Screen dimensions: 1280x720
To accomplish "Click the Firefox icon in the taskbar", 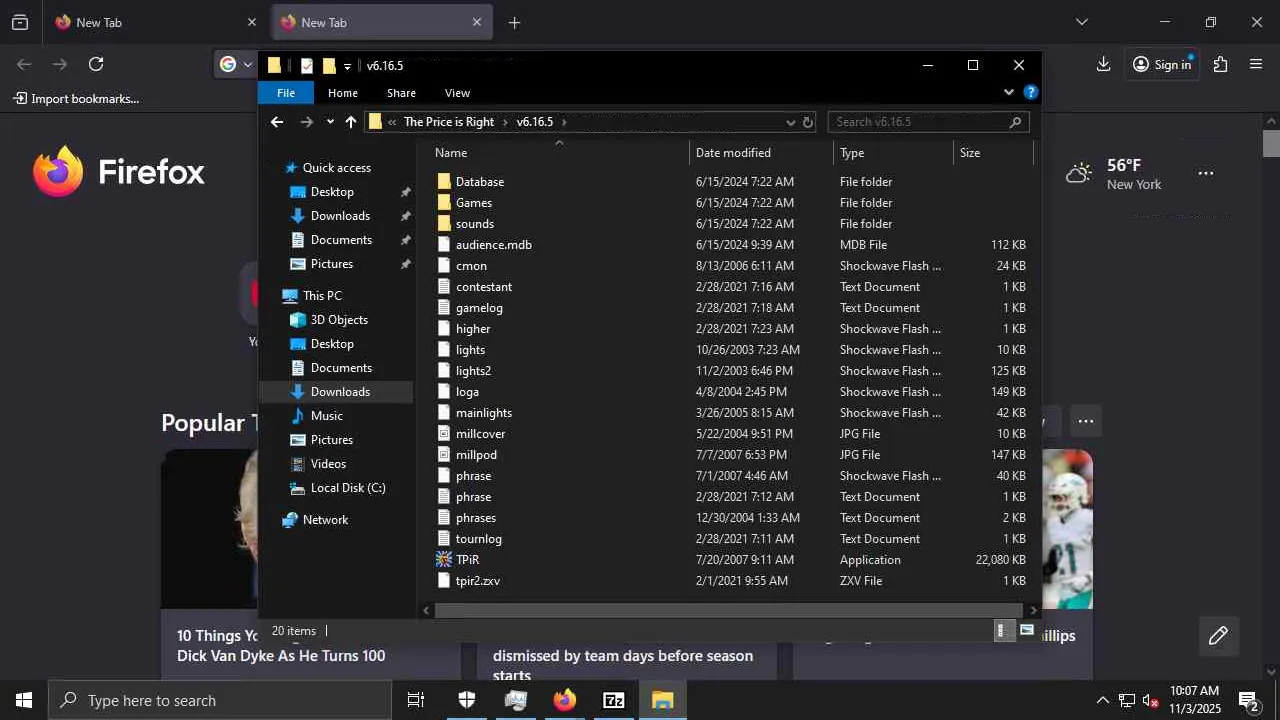I will pyautogui.click(x=565, y=700).
